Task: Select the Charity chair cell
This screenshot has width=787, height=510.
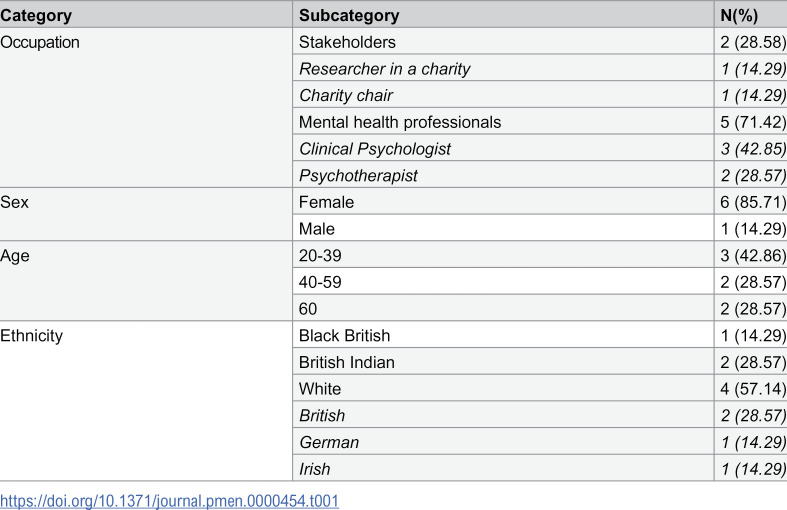Action: pos(503,95)
